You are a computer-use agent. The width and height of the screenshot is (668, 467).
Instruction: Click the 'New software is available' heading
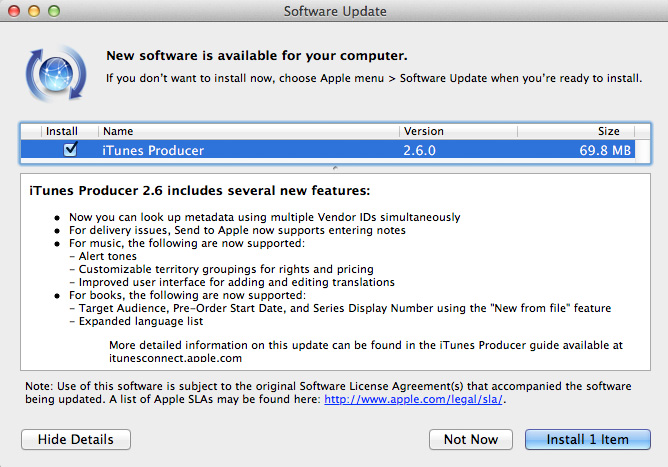click(x=257, y=56)
